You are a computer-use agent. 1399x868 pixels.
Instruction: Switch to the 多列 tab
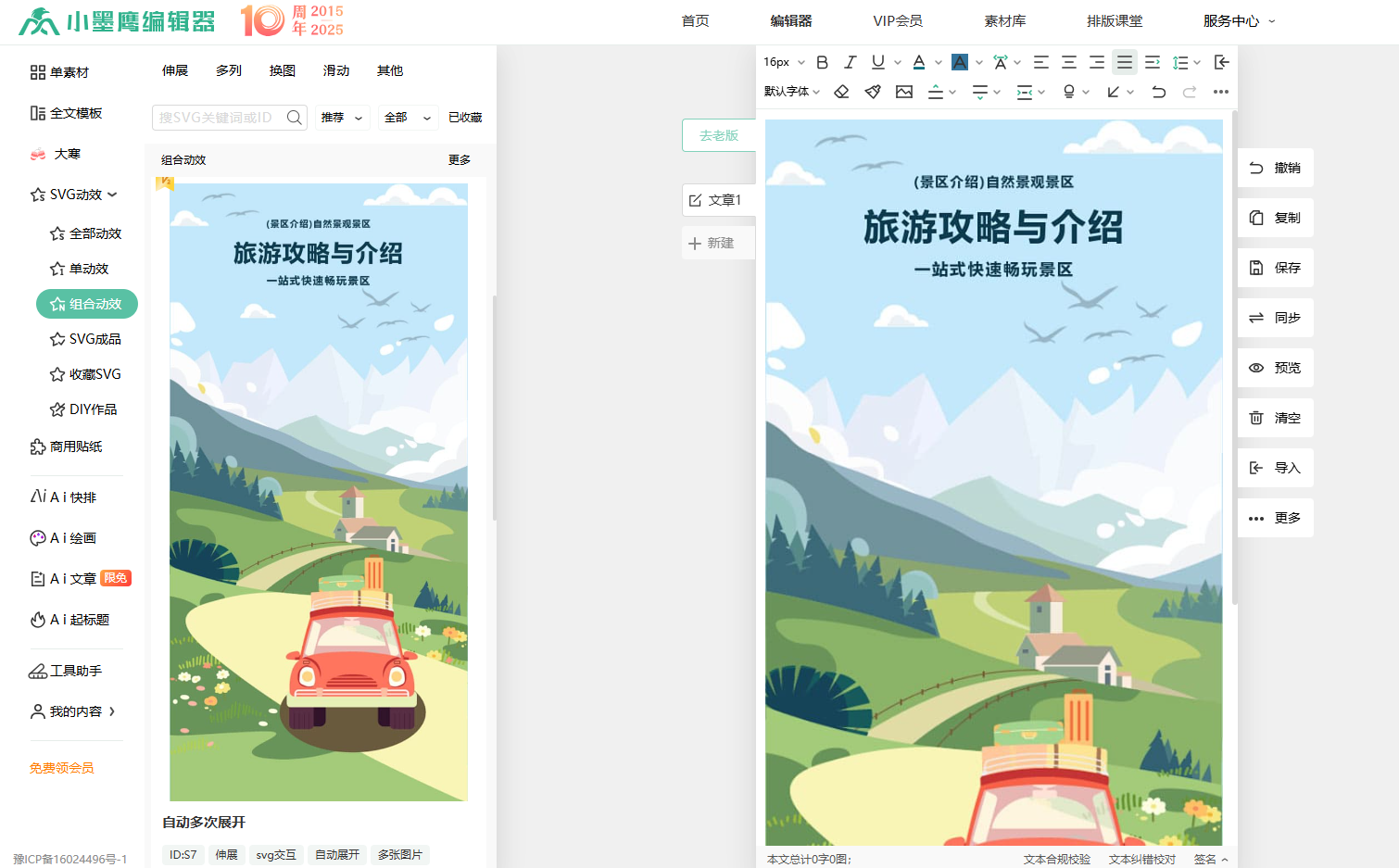tap(229, 70)
